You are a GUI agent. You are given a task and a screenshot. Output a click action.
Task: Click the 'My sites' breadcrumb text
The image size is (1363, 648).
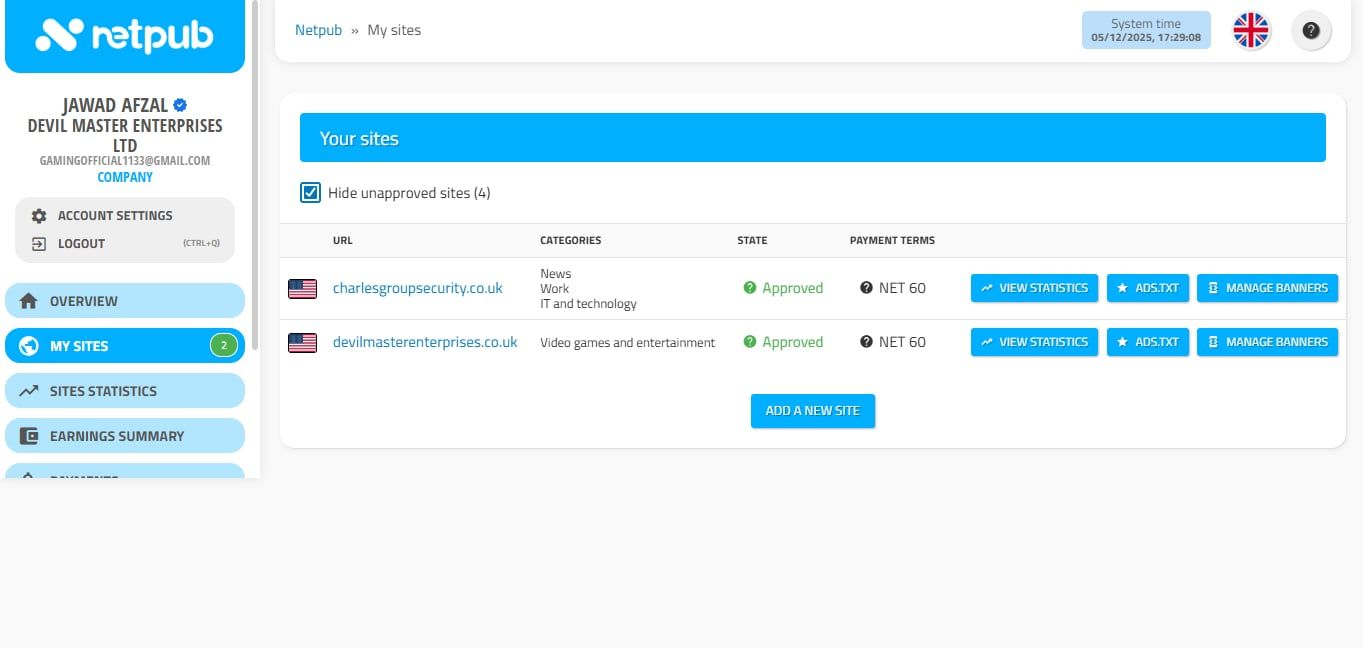pyautogui.click(x=394, y=30)
